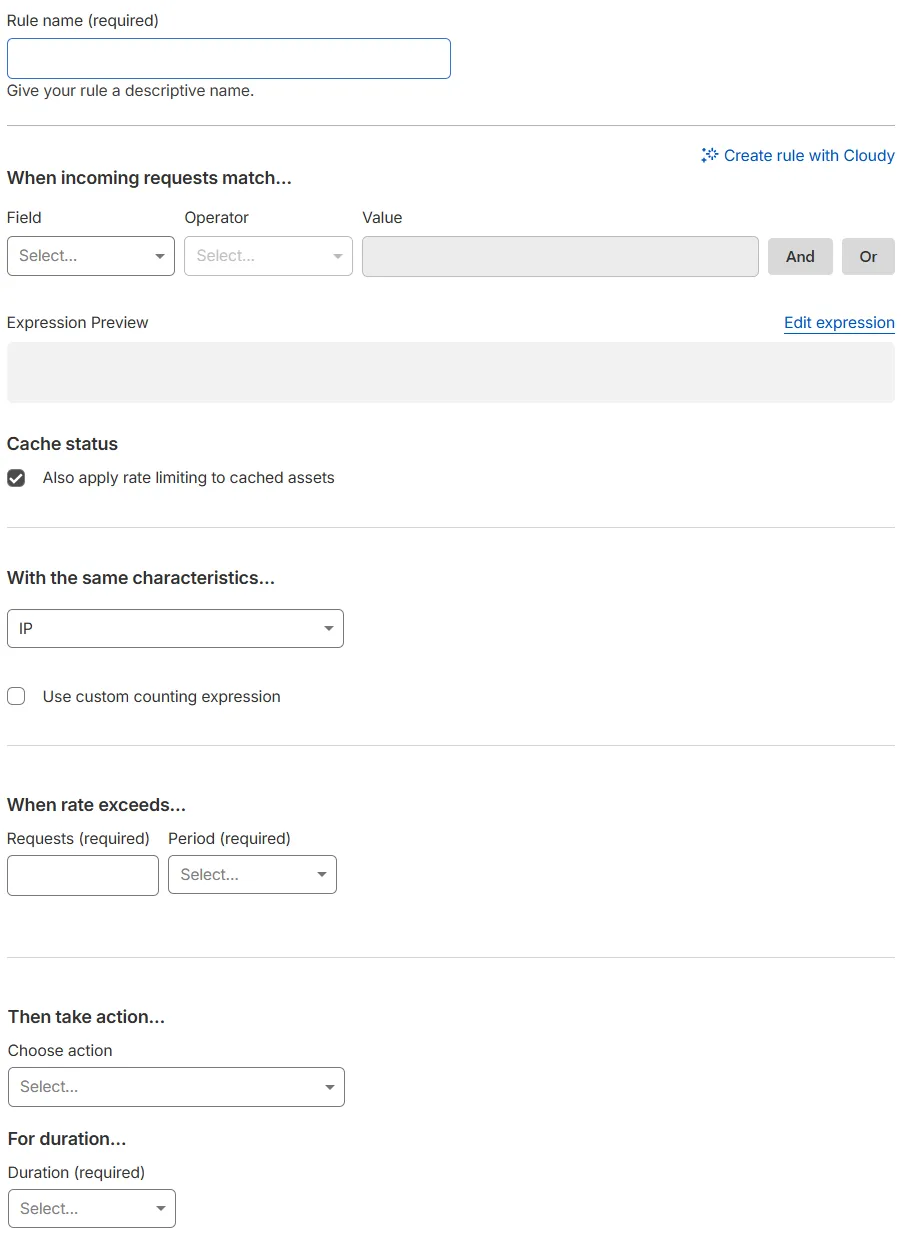Click the And condition button
This screenshot has width=901, height=1245.
[x=800, y=256]
